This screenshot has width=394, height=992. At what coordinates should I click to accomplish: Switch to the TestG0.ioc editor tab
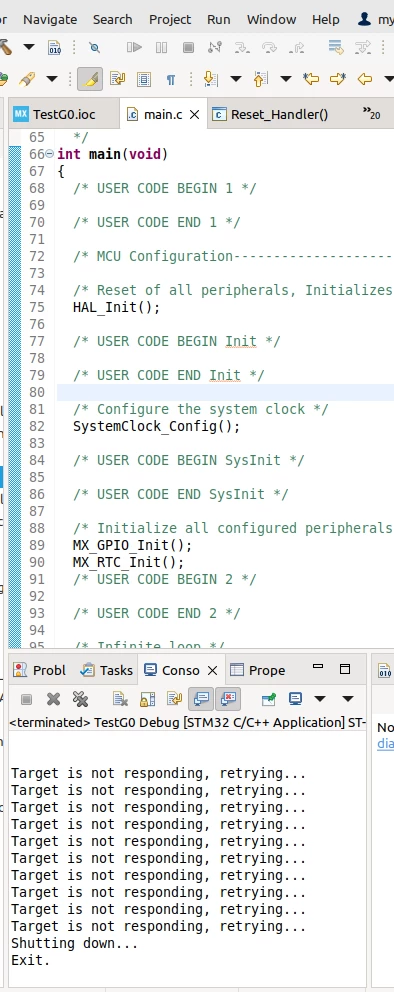coord(64,114)
